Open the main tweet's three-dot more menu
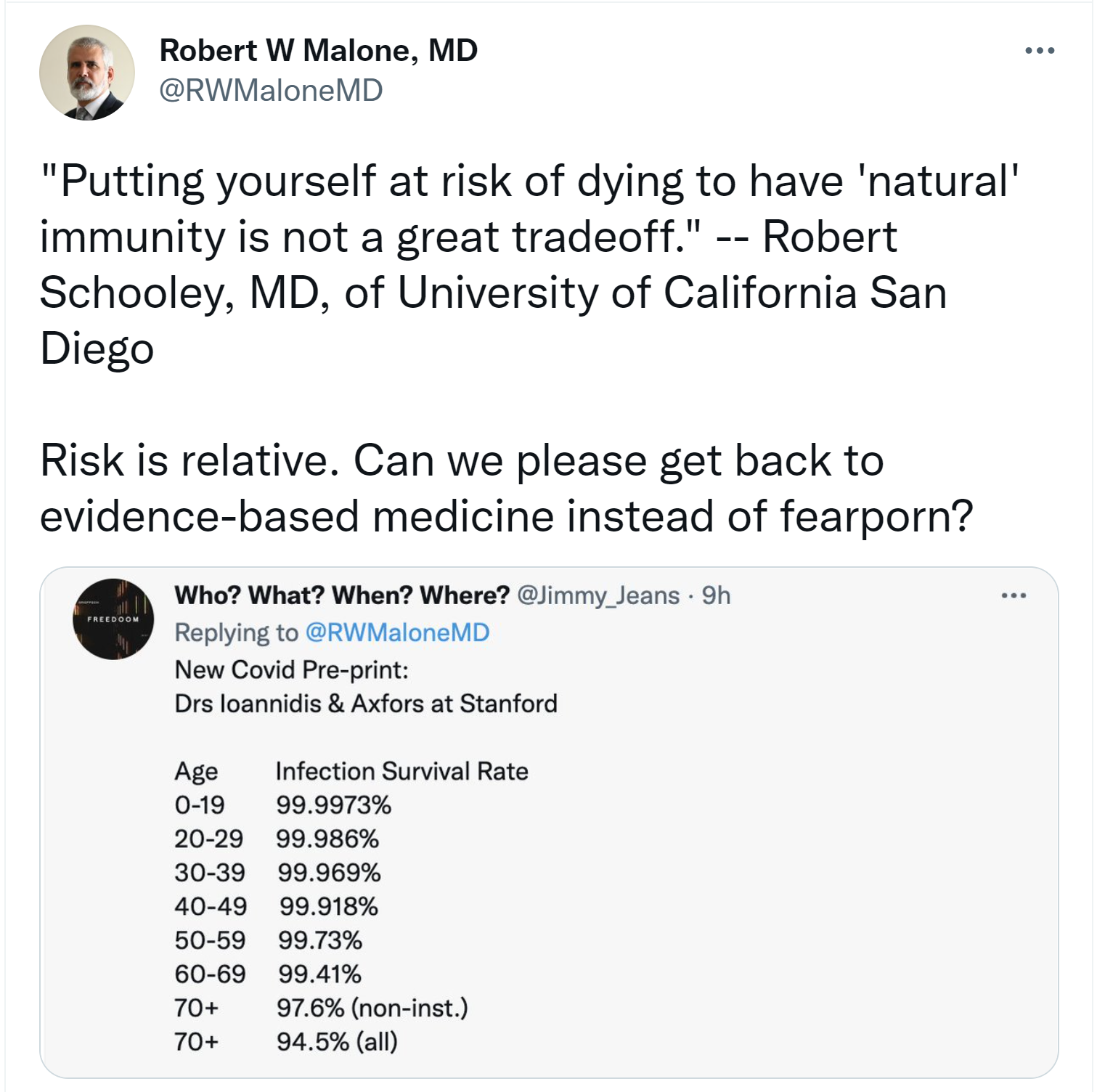 (1039, 51)
